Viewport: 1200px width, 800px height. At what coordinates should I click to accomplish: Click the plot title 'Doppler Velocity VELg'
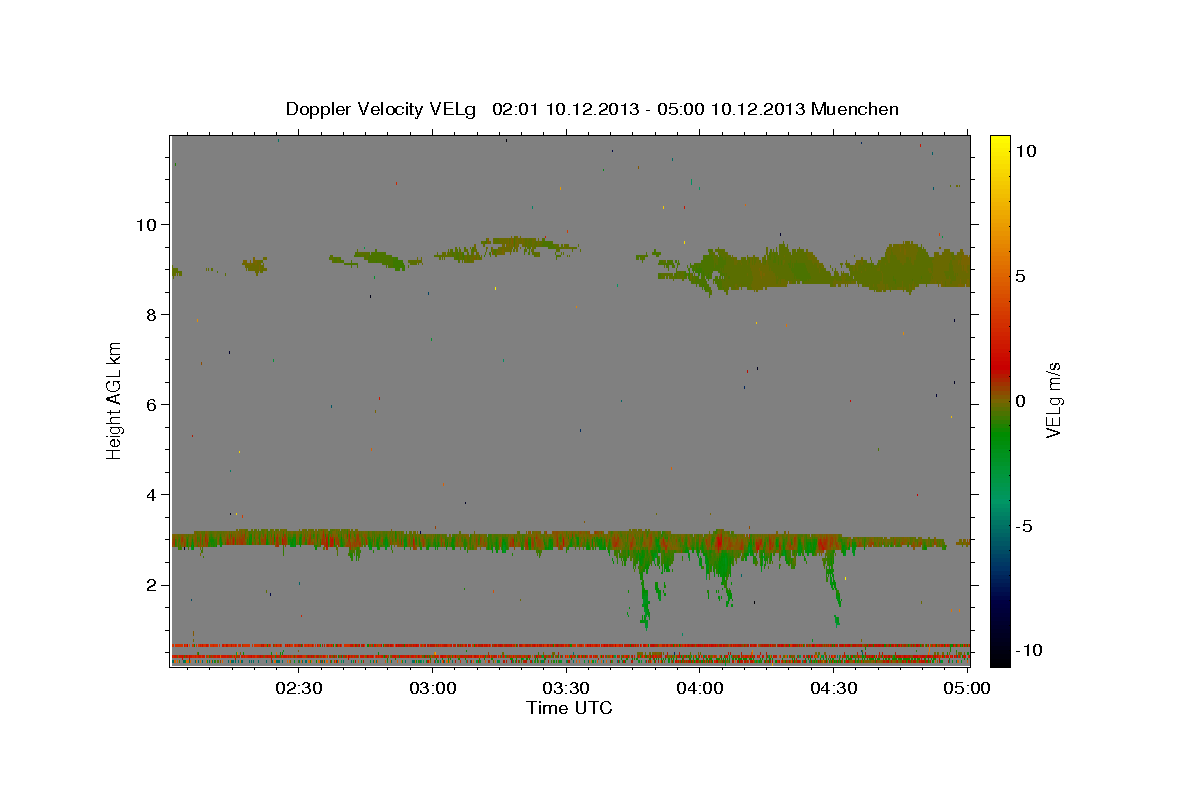pyautogui.click(x=382, y=109)
